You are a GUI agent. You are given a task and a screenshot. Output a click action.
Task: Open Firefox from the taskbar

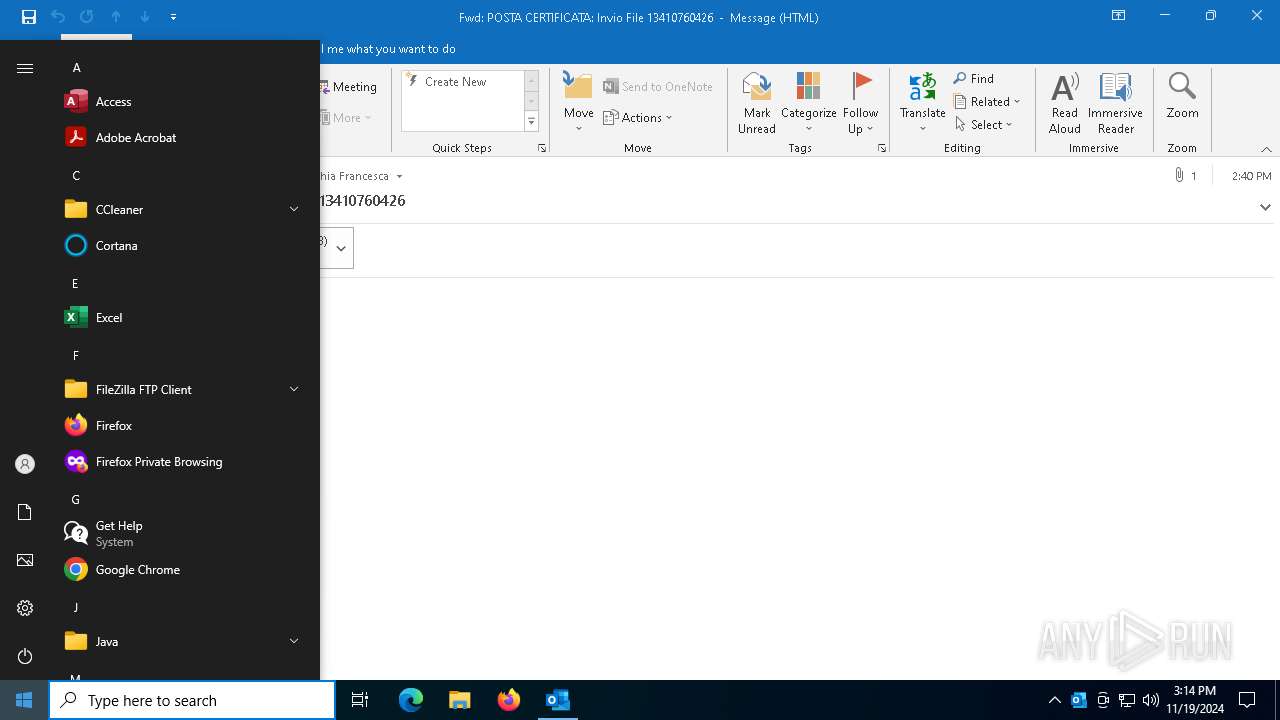point(509,700)
